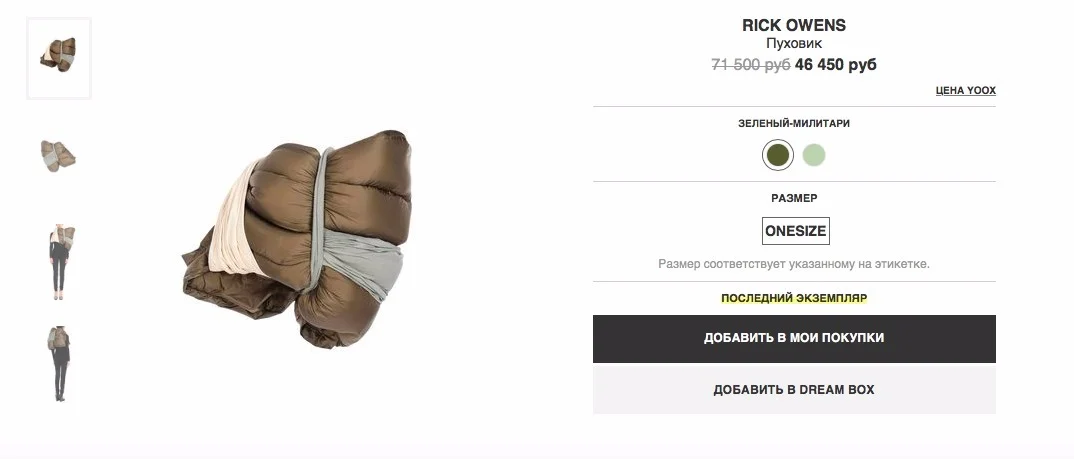The width and height of the screenshot is (1074, 459).
Task: View the model back-view thumbnail
Action: (59, 363)
